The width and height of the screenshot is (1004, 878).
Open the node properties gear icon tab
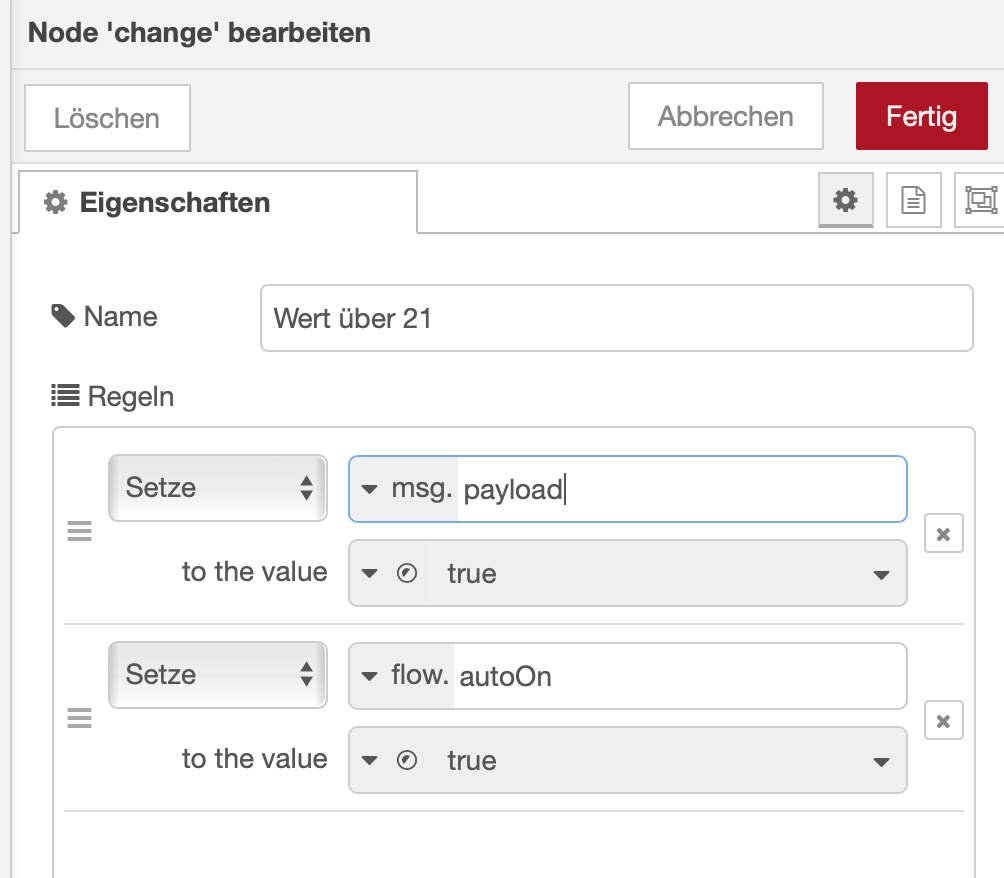[846, 200]
